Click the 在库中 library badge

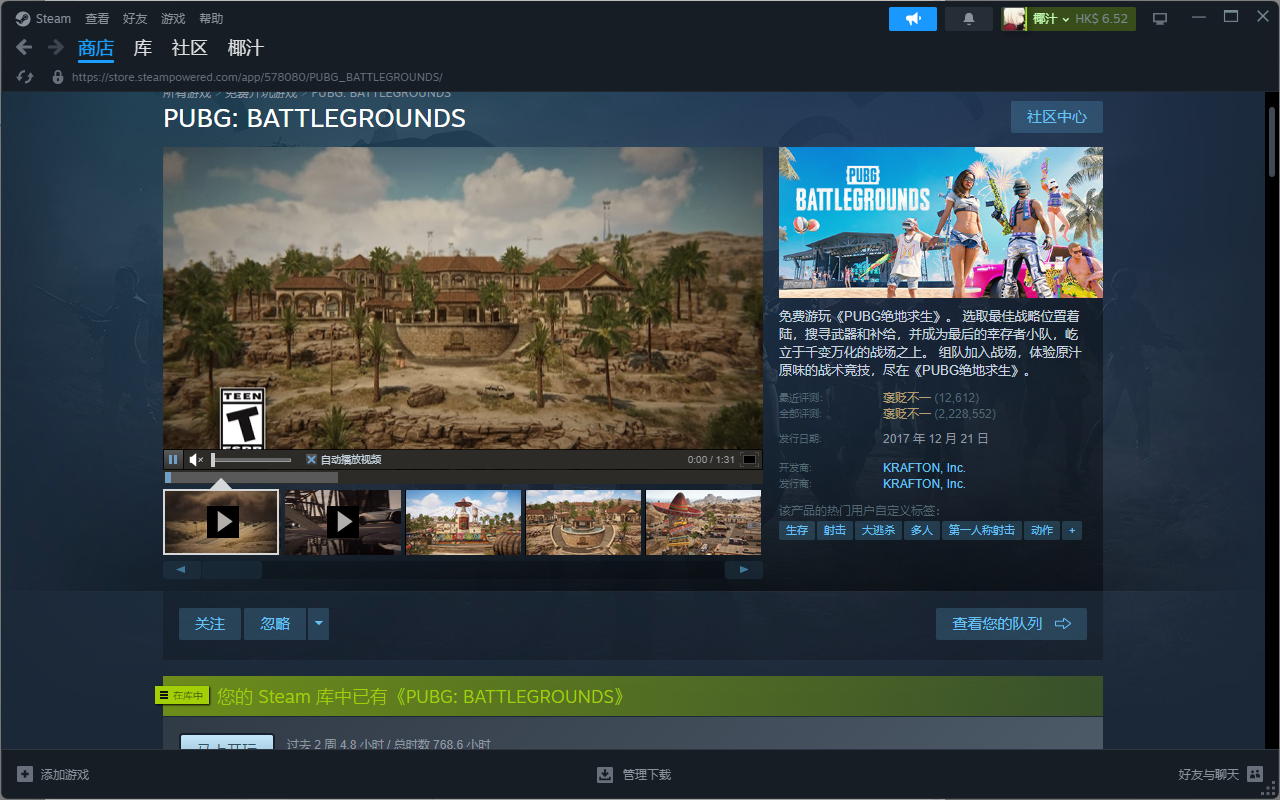click(182, 695)
